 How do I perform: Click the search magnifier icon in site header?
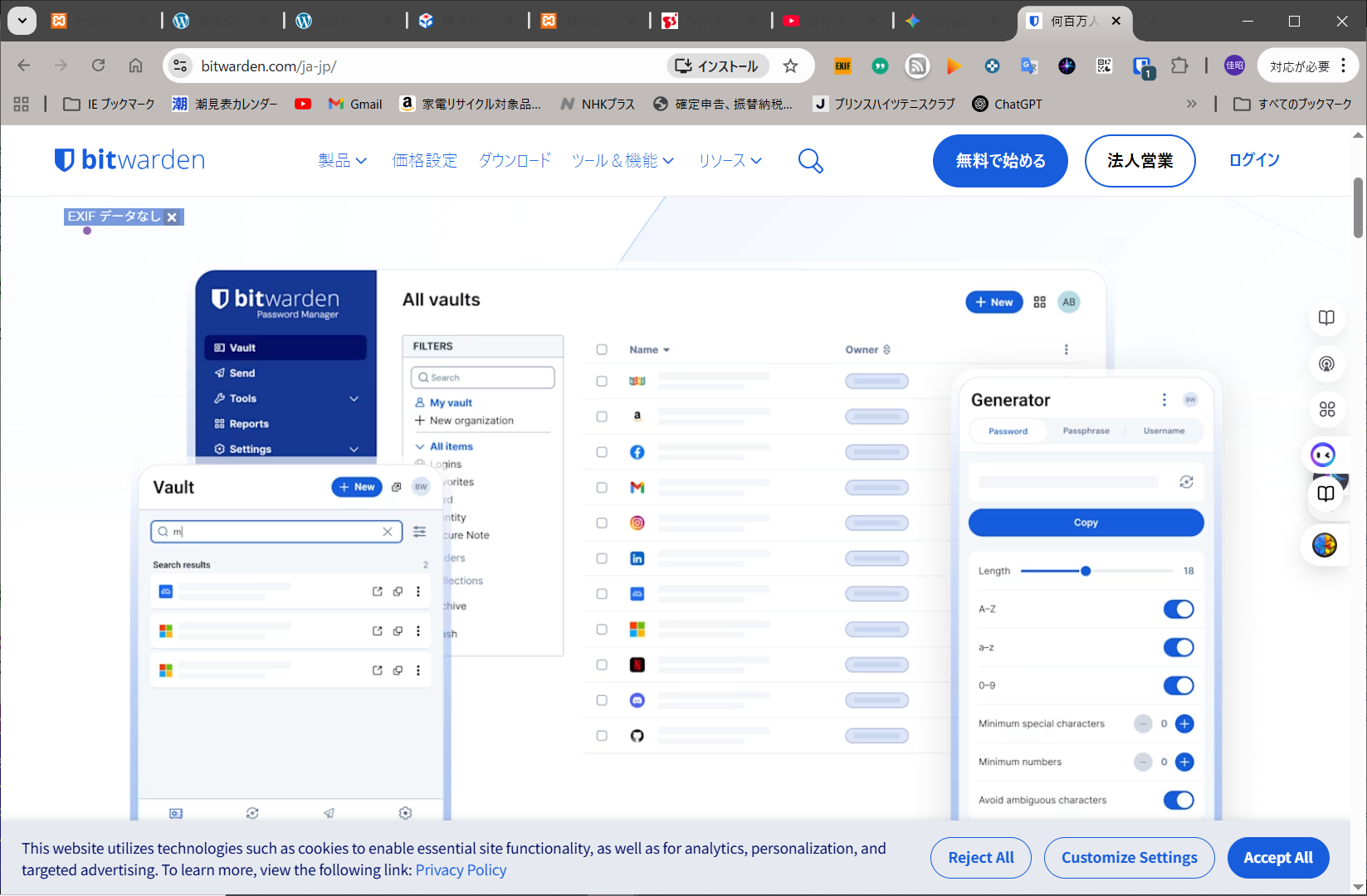click(x=810, y=161)
